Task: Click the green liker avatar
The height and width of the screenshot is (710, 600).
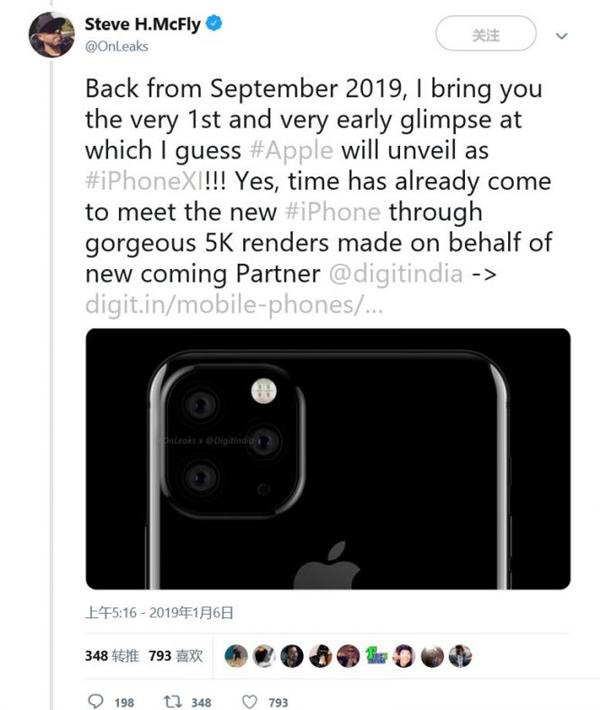Action: 376,656
